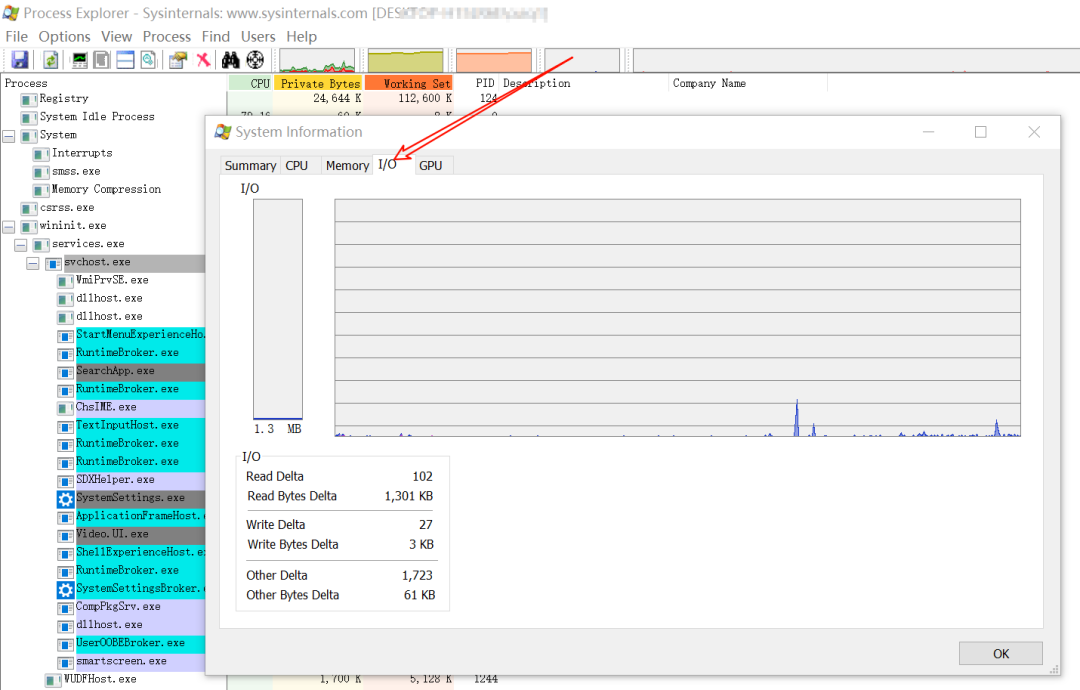Click the crosshair Find Window's Process icon
The image size is (1080, 690).
click(255, 60)
